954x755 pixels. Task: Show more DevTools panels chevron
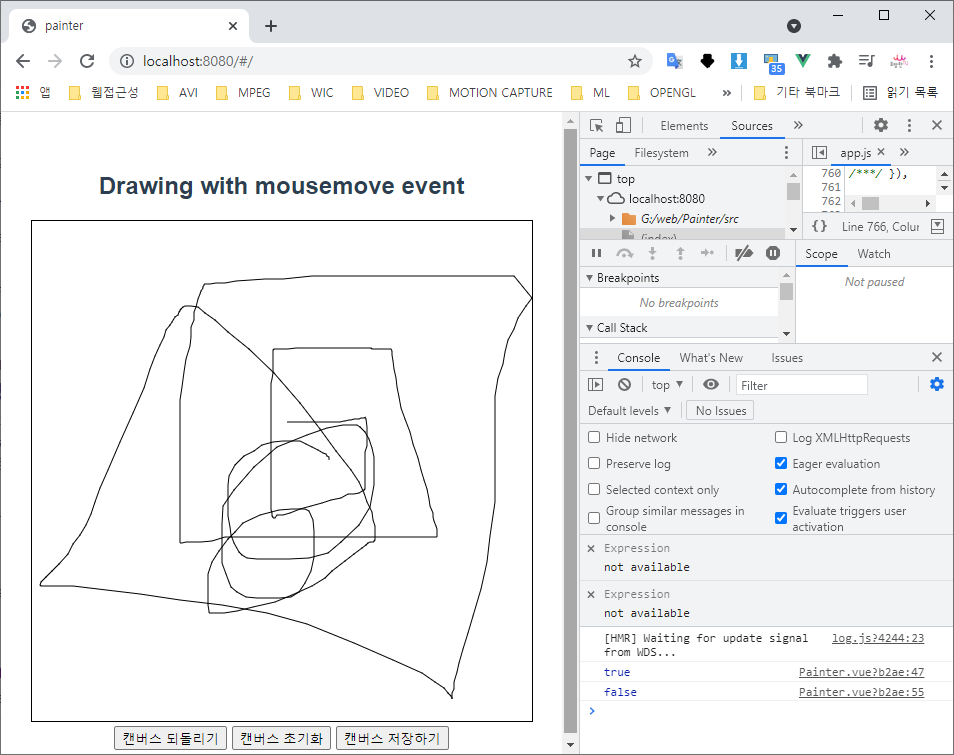798,125
